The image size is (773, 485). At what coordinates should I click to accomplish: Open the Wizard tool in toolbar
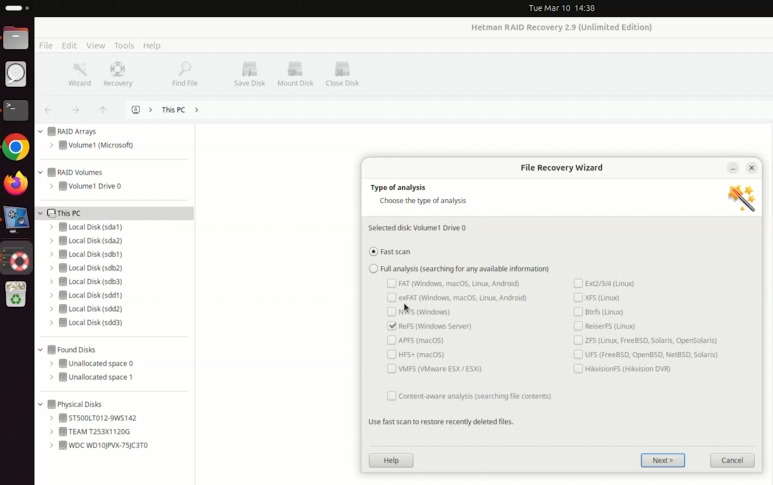pyautogui.click(x=79, y=74)
